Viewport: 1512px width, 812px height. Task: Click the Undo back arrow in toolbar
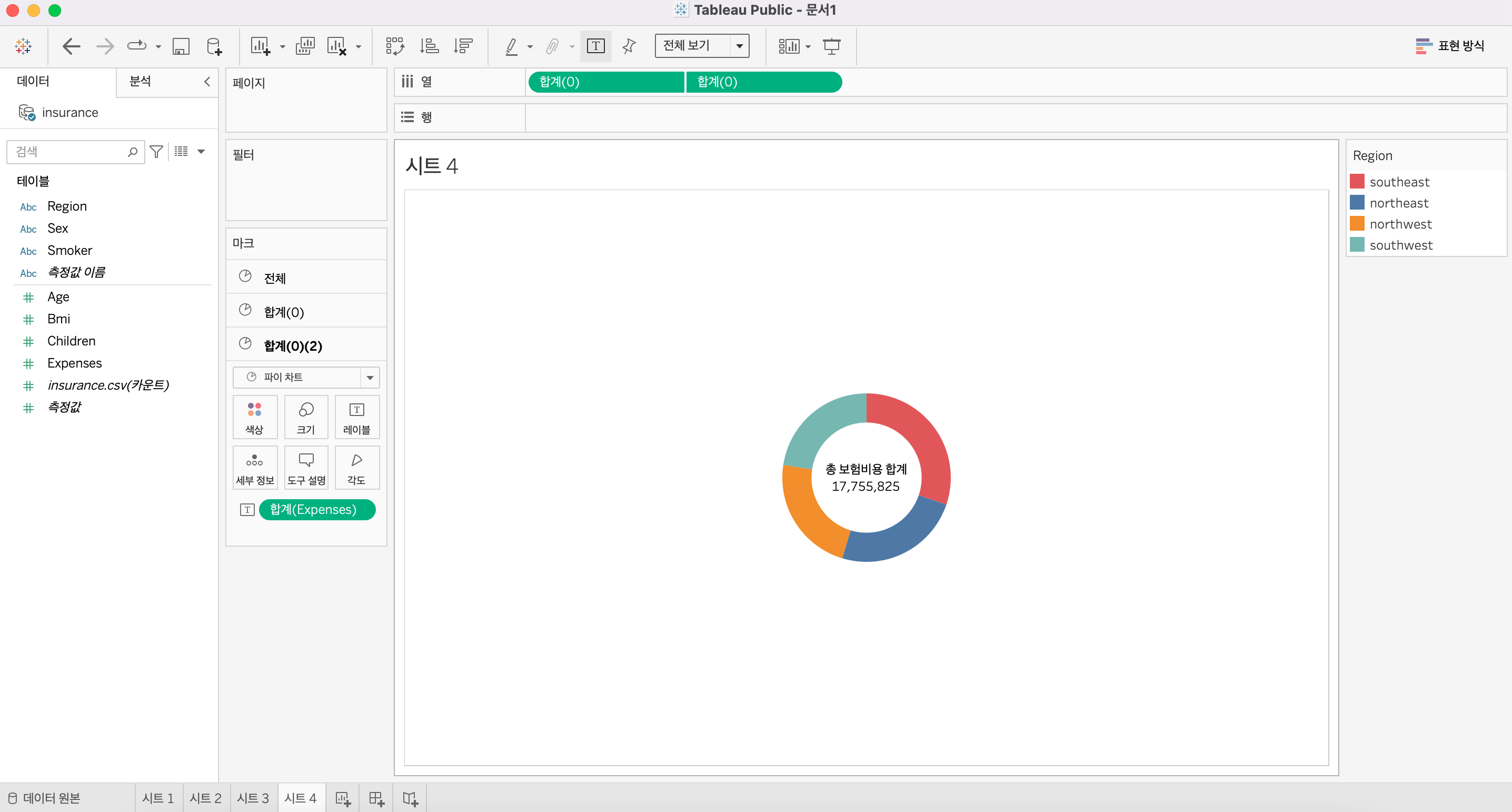click(x=71, y=46)
